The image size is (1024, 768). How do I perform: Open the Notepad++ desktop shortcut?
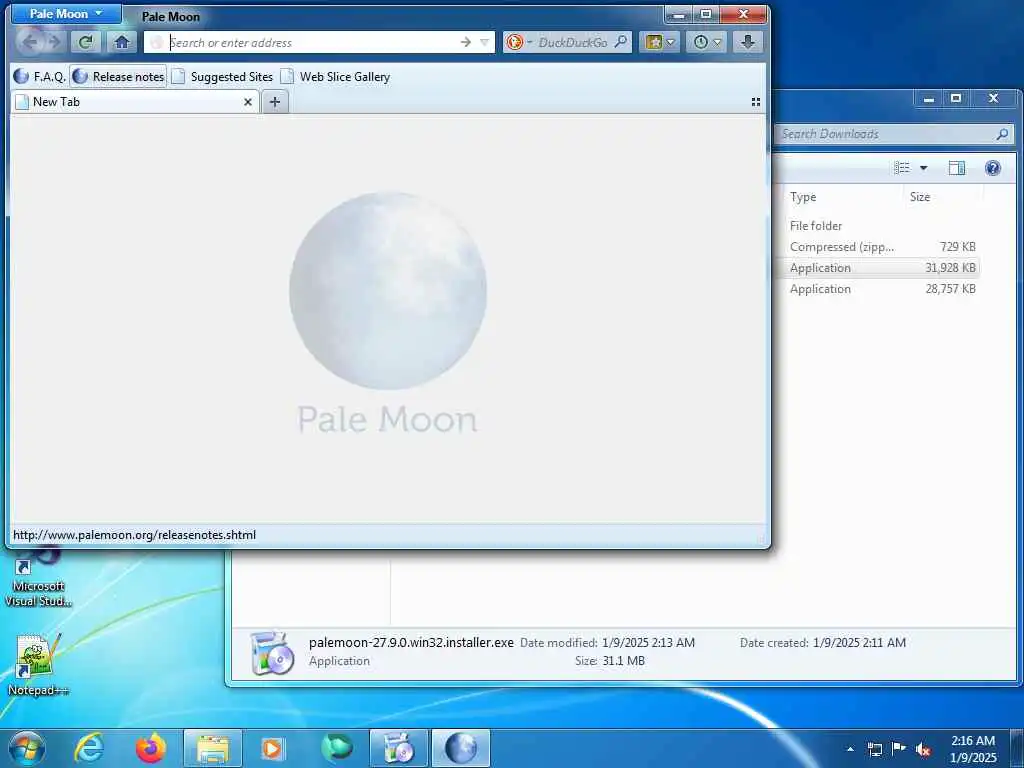[38, 665]
